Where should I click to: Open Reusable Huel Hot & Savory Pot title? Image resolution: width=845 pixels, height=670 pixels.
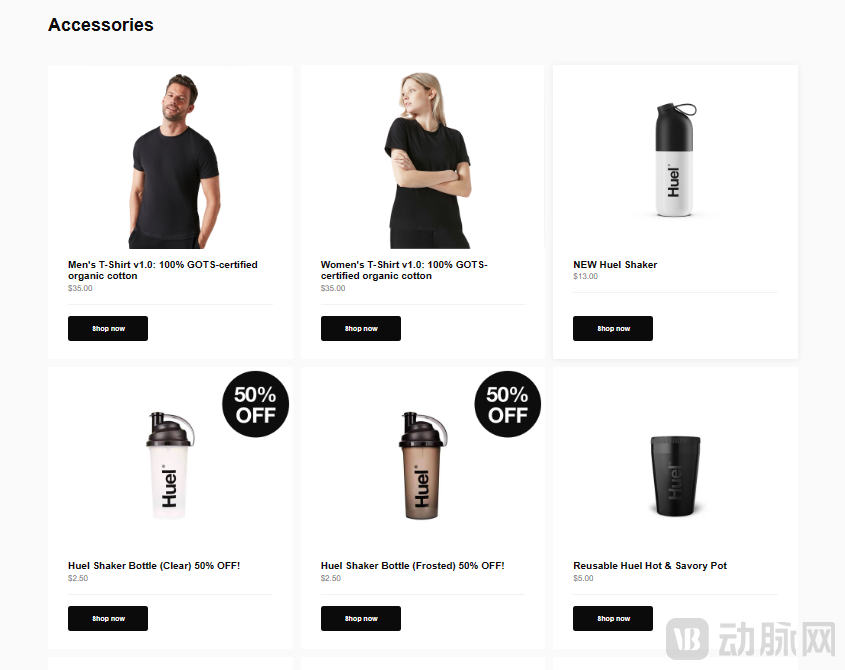pyautogui.click(x=650, y=565)
